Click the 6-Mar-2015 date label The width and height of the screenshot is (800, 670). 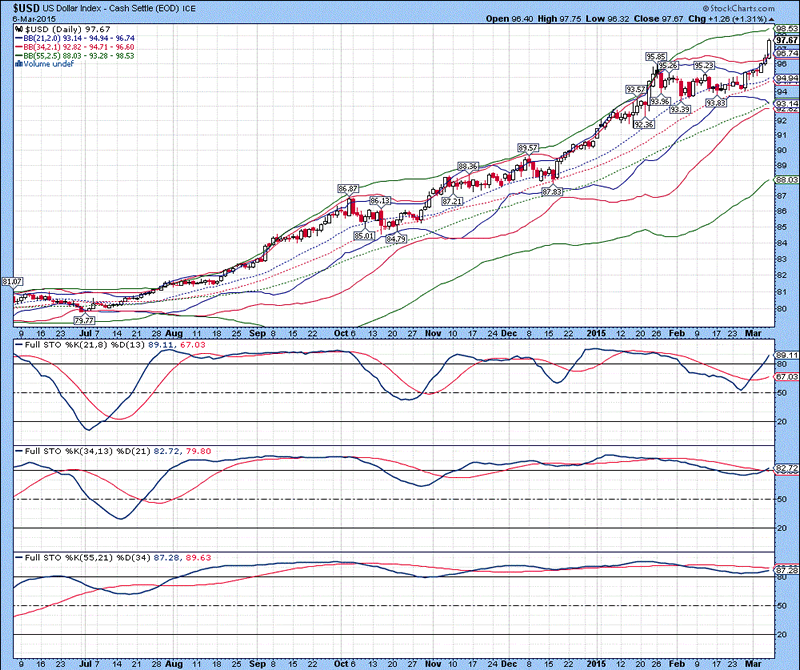pyautogui.click(x=27, y=19)
